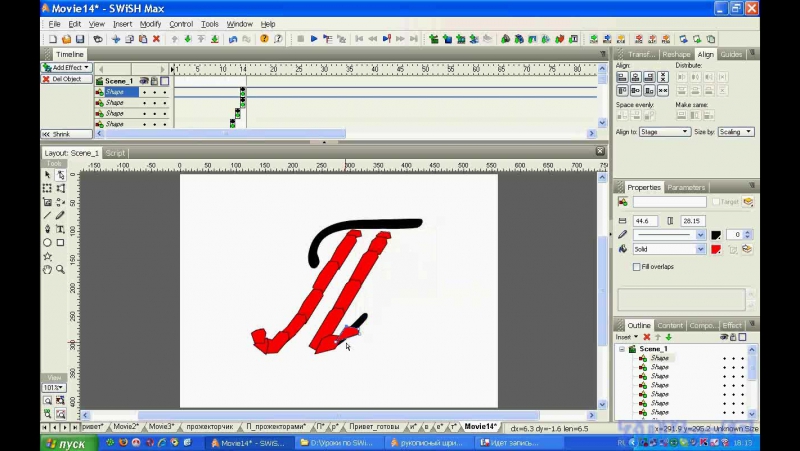Toggle the Target checkbox in Properties

(x=716, y=202)
